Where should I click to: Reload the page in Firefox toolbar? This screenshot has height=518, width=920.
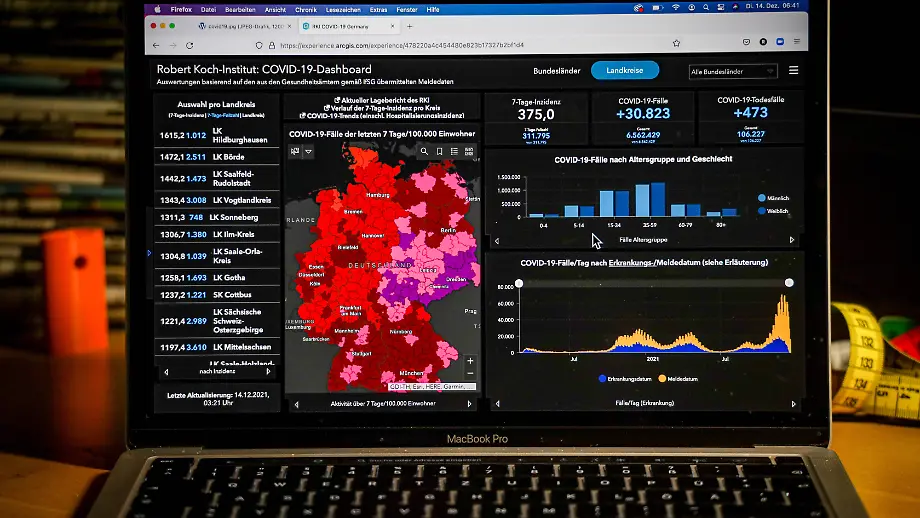click(189, 45)
